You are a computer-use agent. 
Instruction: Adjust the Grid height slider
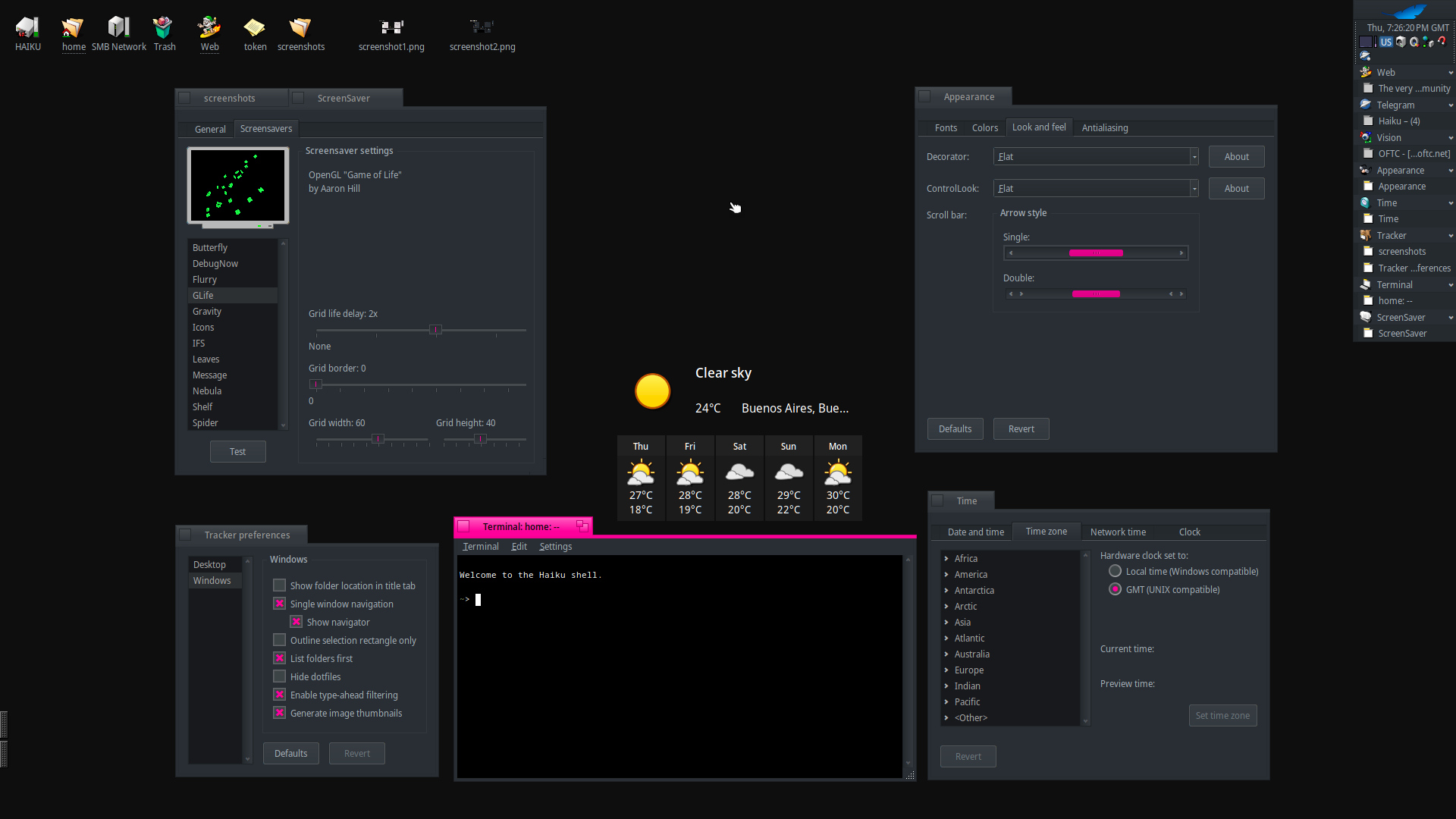click(480, 439)
